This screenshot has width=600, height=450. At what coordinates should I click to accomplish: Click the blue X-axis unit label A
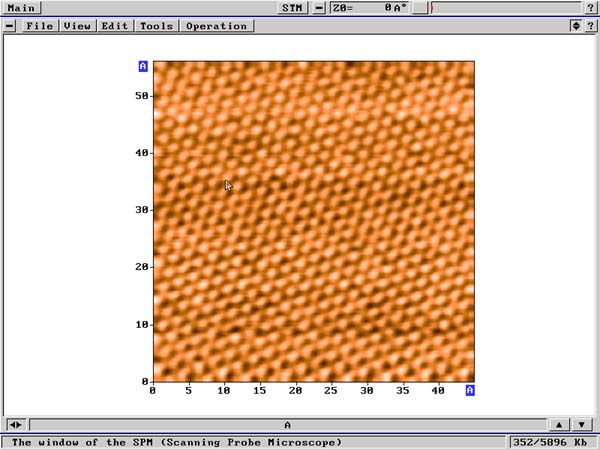469,390
